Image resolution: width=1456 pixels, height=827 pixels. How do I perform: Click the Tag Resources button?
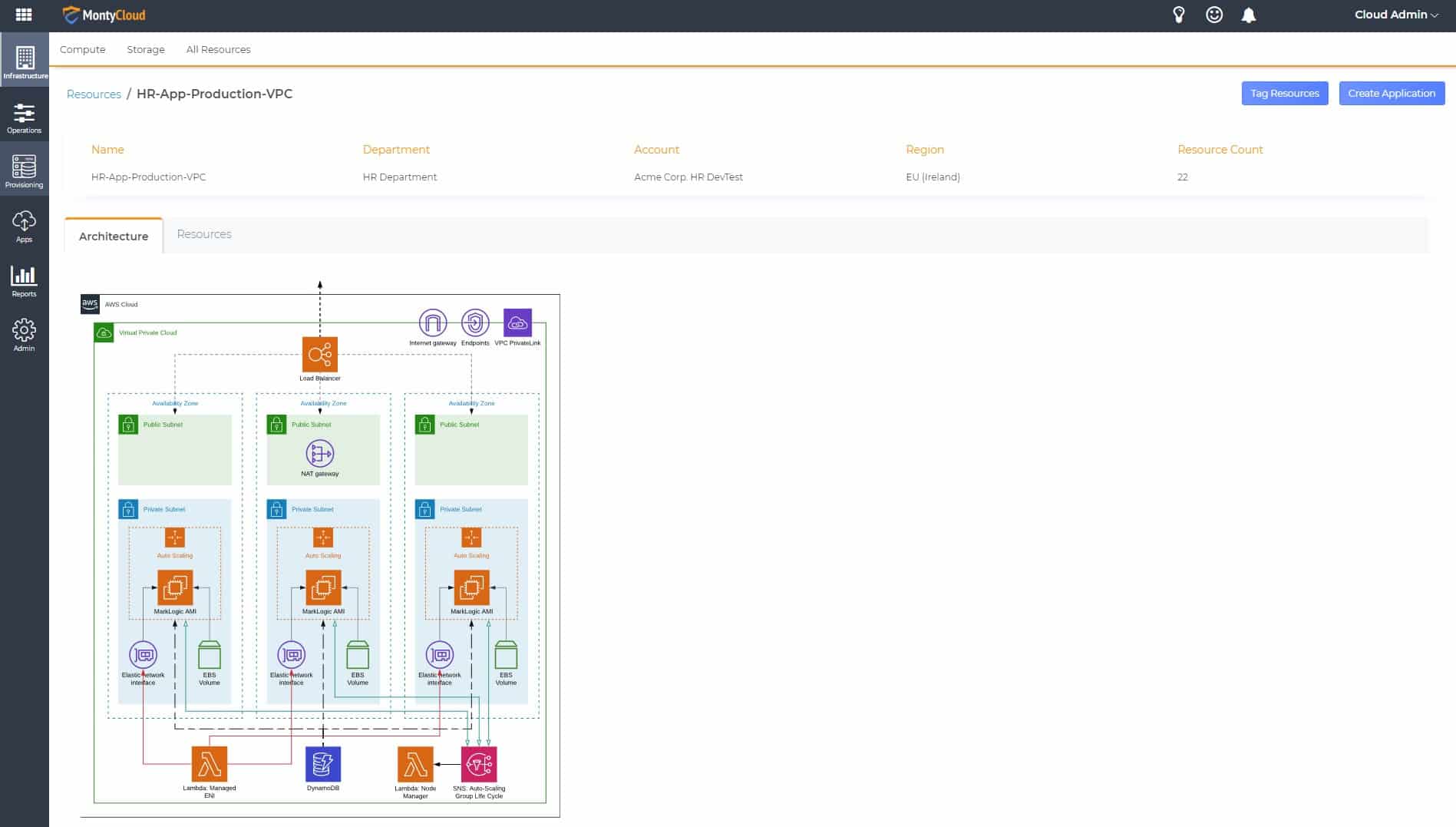coord(1284,94)
